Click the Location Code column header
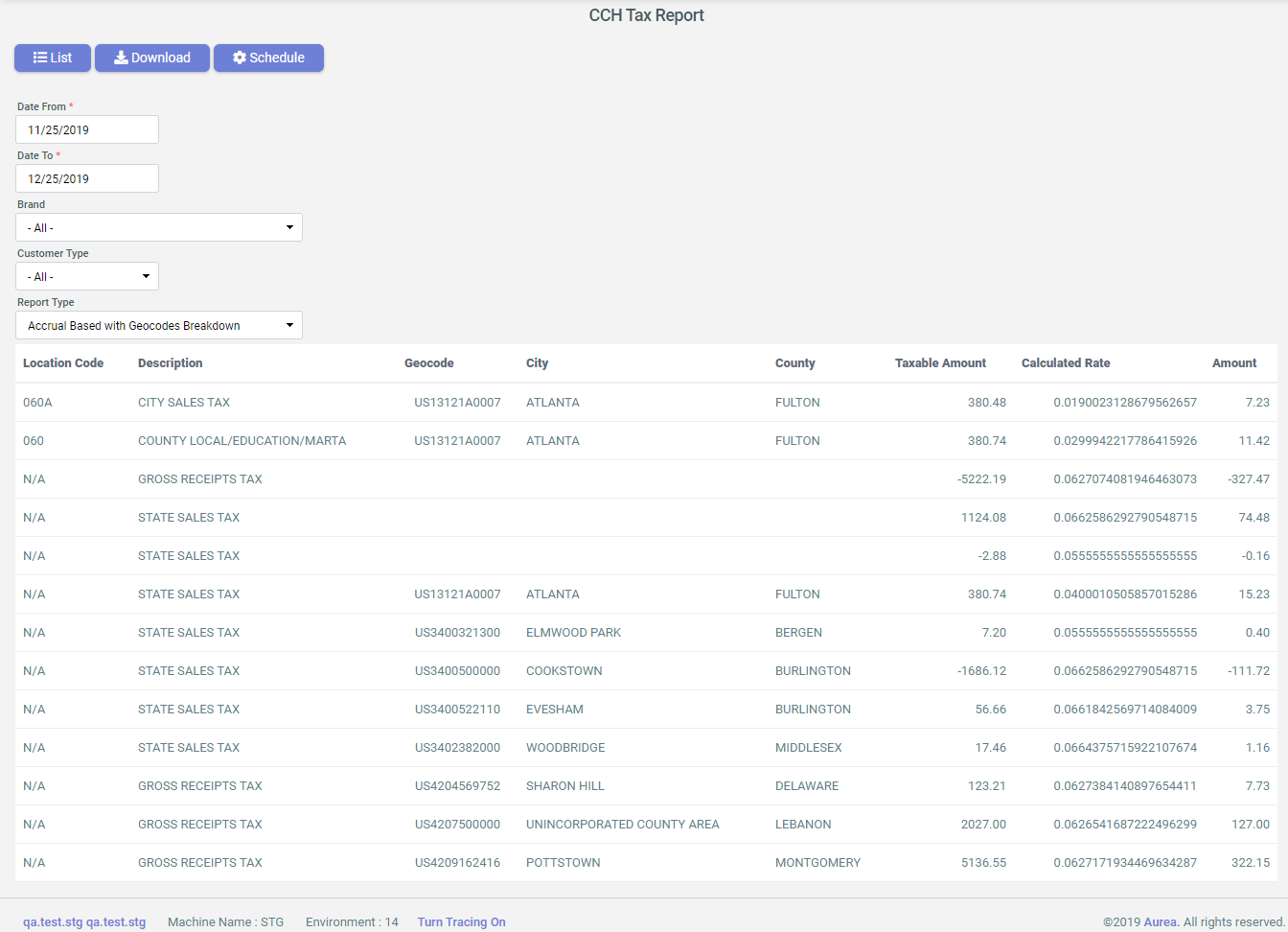This screenshot has height=932, width=1288. point(63,363)
